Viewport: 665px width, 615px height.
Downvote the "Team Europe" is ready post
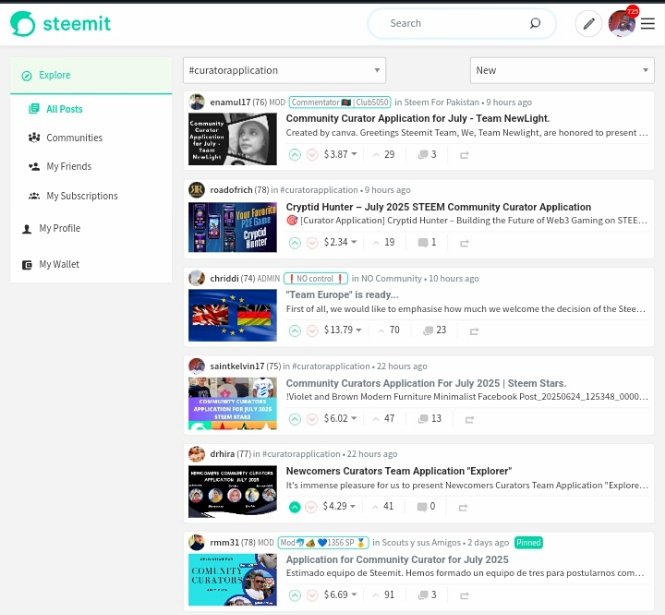(x=312, y=330)
